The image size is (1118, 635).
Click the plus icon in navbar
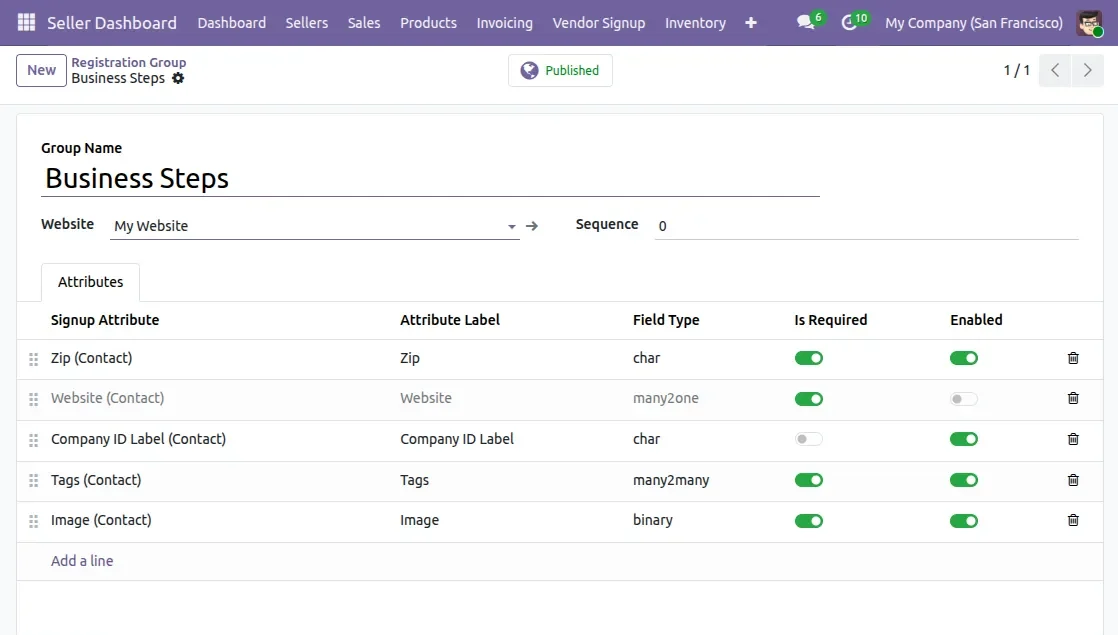point(751,23)
